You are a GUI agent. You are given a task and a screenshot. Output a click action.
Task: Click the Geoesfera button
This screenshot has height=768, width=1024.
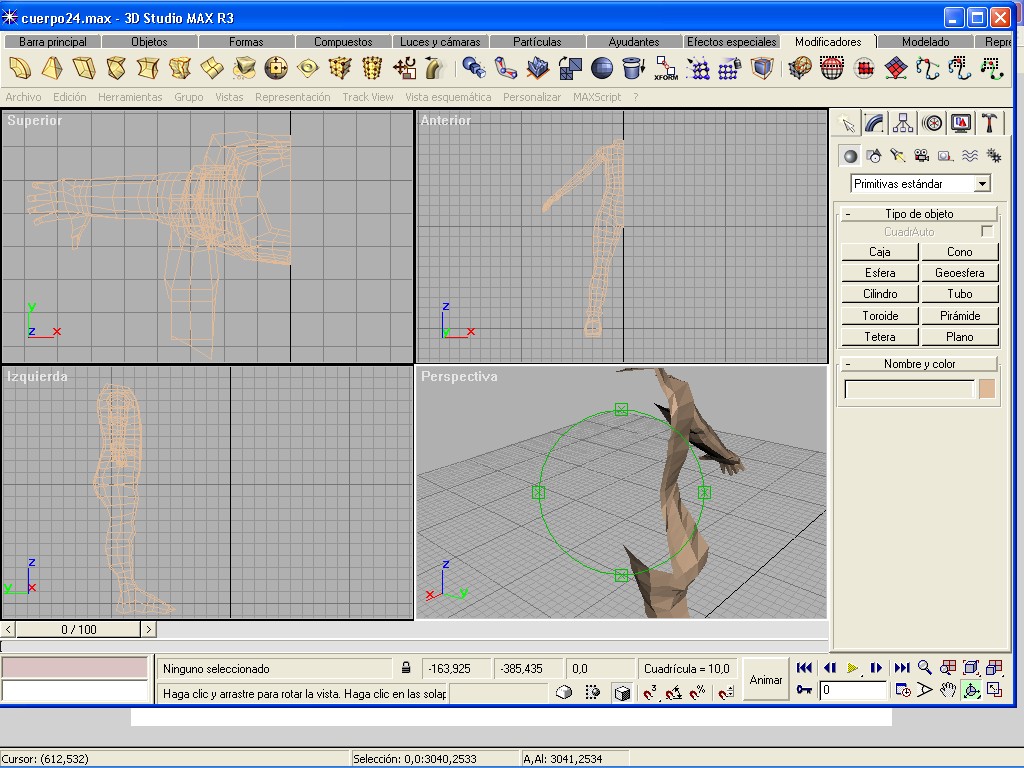[959, 273]
